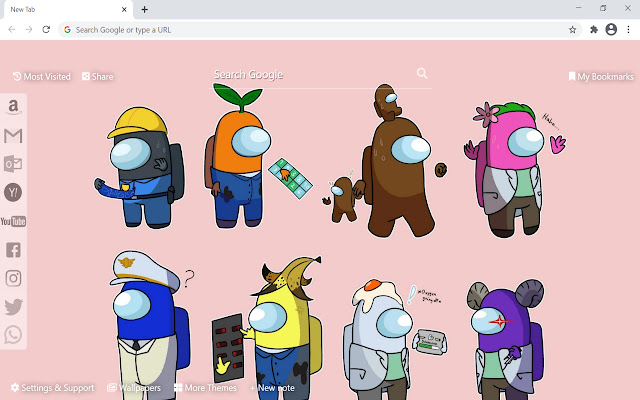This screenshot has height=400, width=640.
Task: Click the Google logo in the address bar
Action: click(67, 30)
